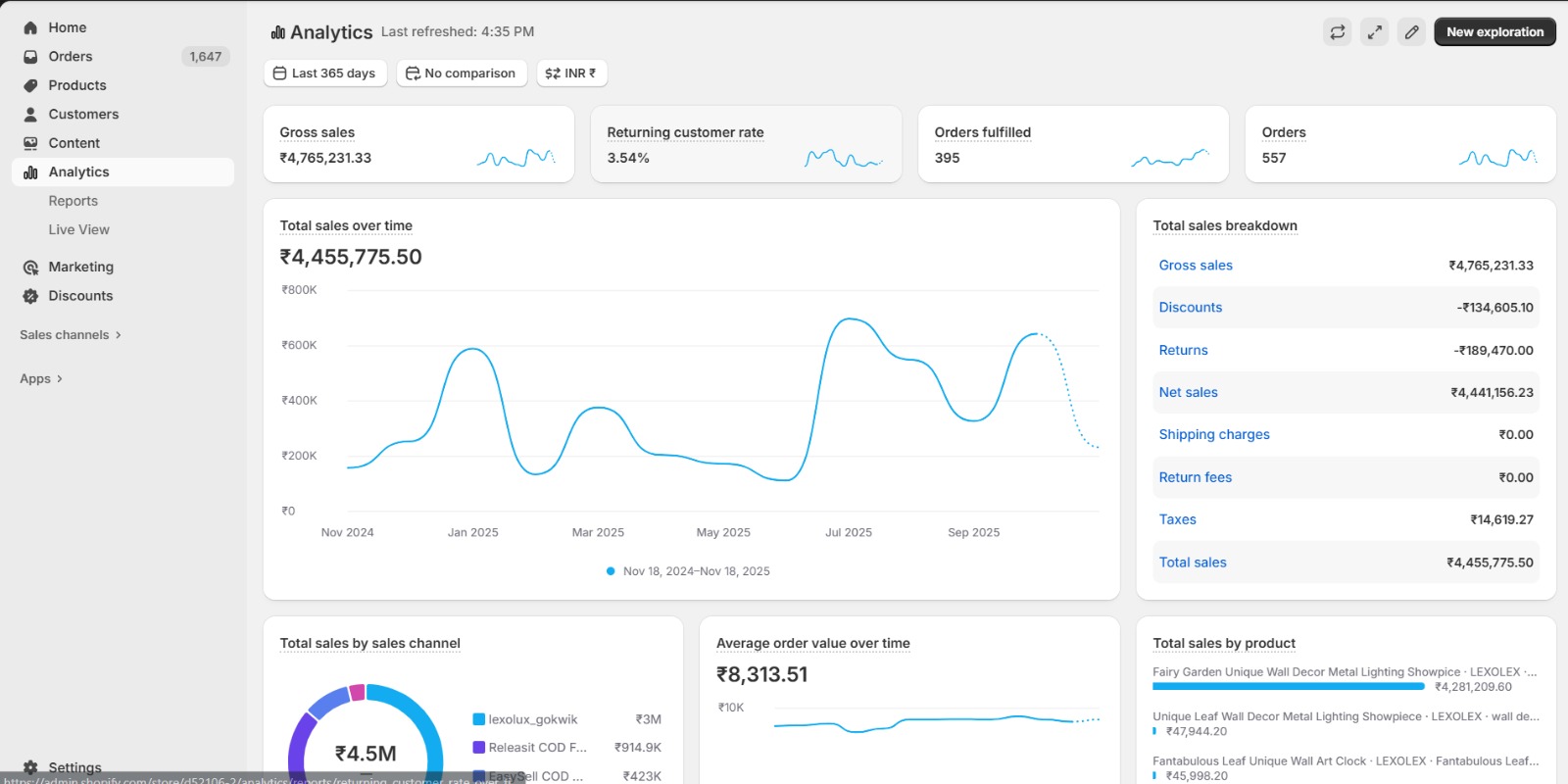
Task: Open the Last 365 days date picker
Action: [324, 73]
